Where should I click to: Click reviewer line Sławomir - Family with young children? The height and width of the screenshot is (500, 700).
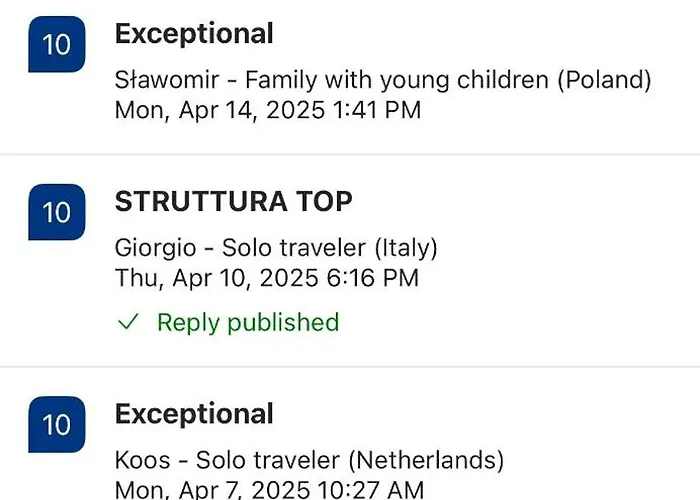click(383, 79)
